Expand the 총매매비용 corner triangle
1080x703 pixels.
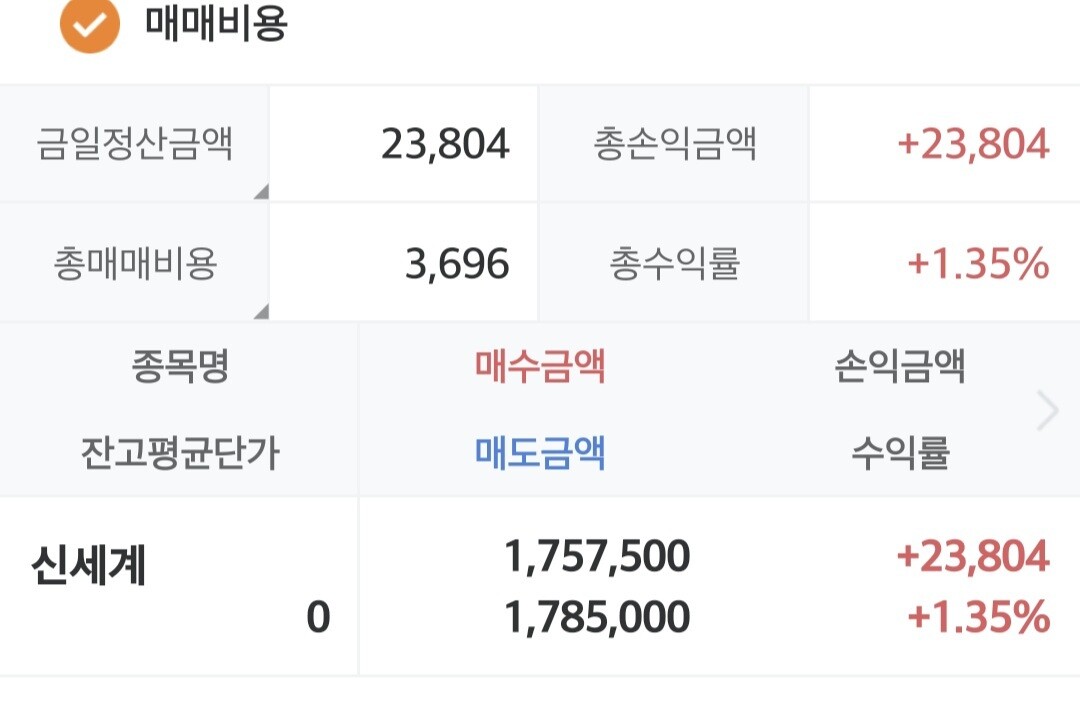coord(261,311)
